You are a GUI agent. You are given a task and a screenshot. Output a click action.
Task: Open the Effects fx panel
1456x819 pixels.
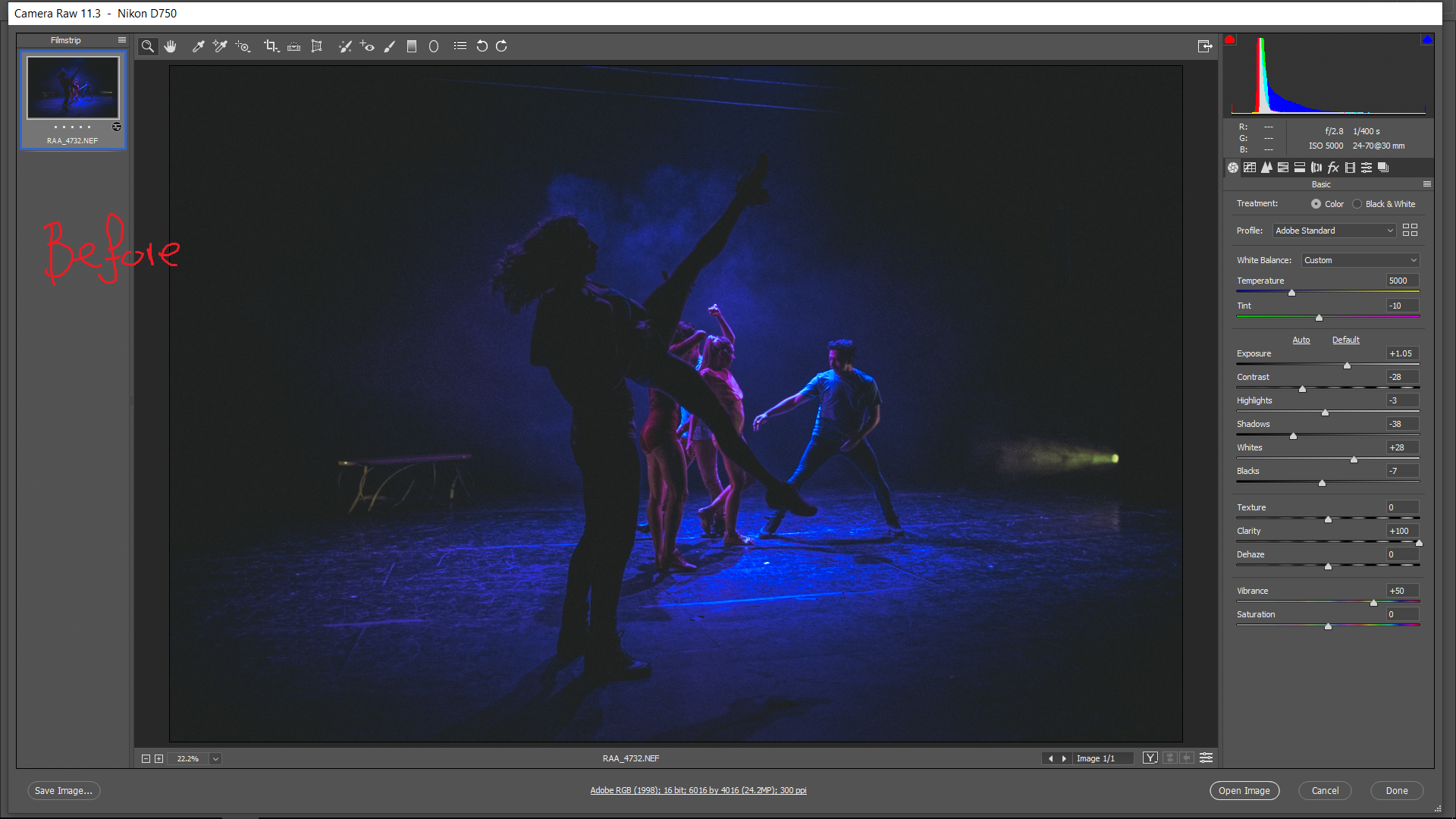point(1332,168)
